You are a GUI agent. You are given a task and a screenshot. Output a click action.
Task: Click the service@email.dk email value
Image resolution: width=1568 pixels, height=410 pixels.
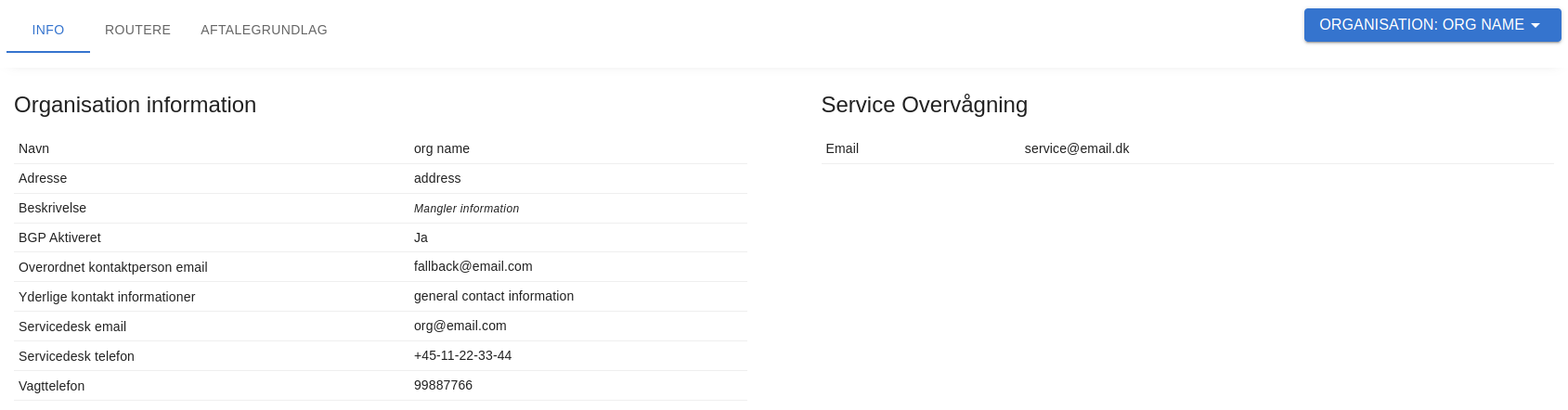click(x=1077, y=148)
